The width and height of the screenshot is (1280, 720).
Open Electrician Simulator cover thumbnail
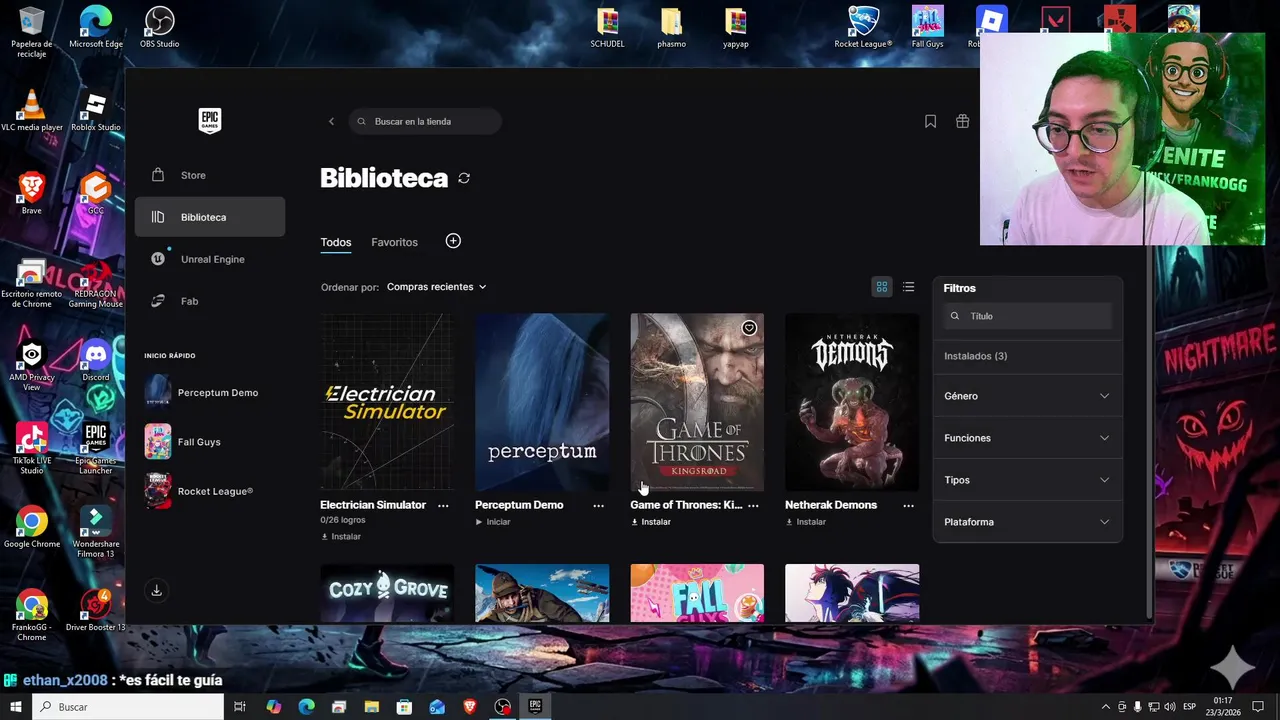[x=387, y=402]
